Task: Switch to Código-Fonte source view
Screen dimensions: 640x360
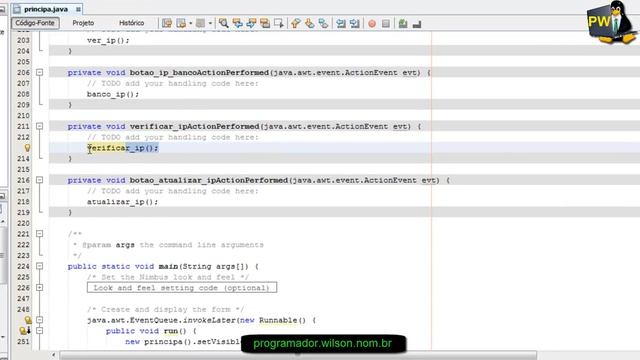Action: point(35,23)
